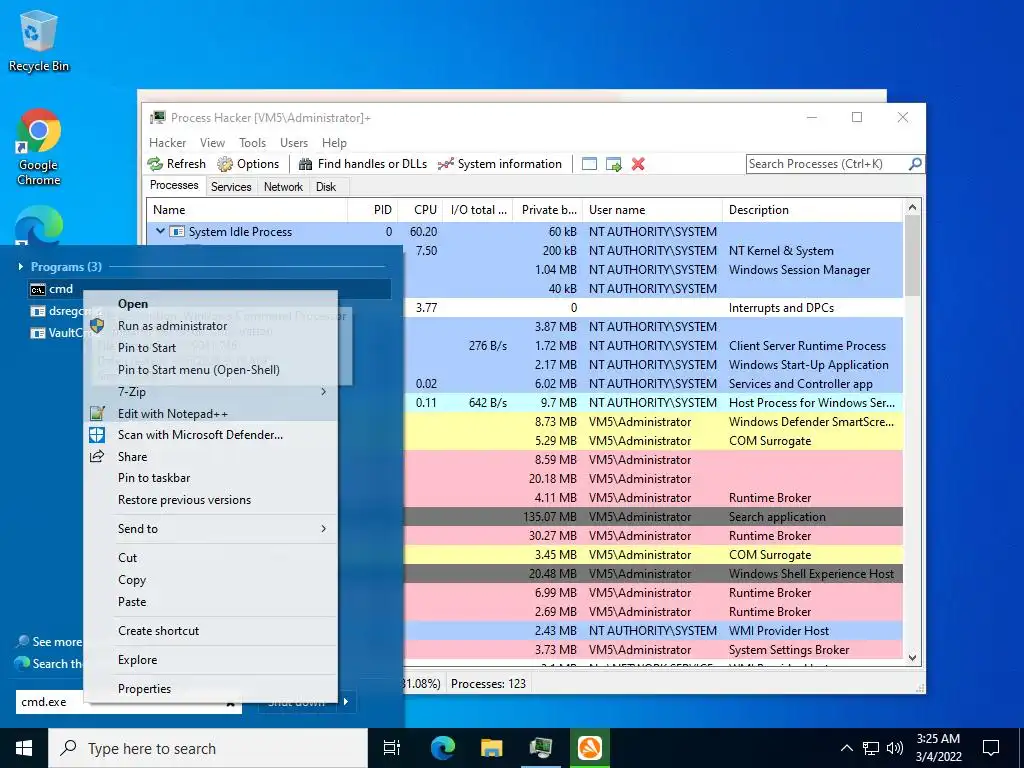1024x768 pixels.
Task: Open Recycle Bin desktop icon
Action: [x=39, y=40]
